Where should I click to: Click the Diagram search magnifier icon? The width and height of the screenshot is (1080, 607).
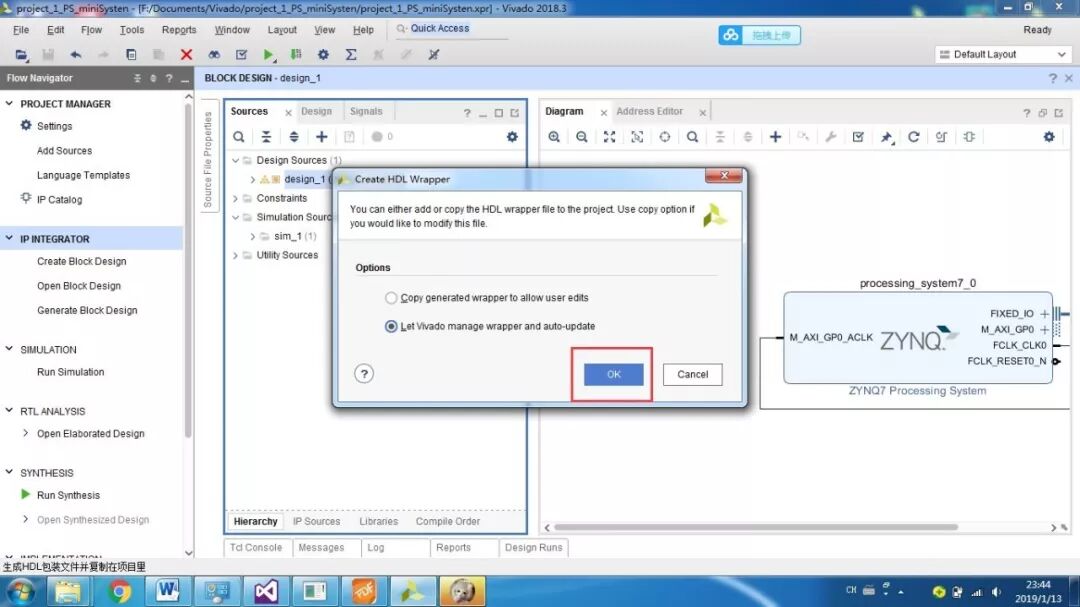point(692,136)
